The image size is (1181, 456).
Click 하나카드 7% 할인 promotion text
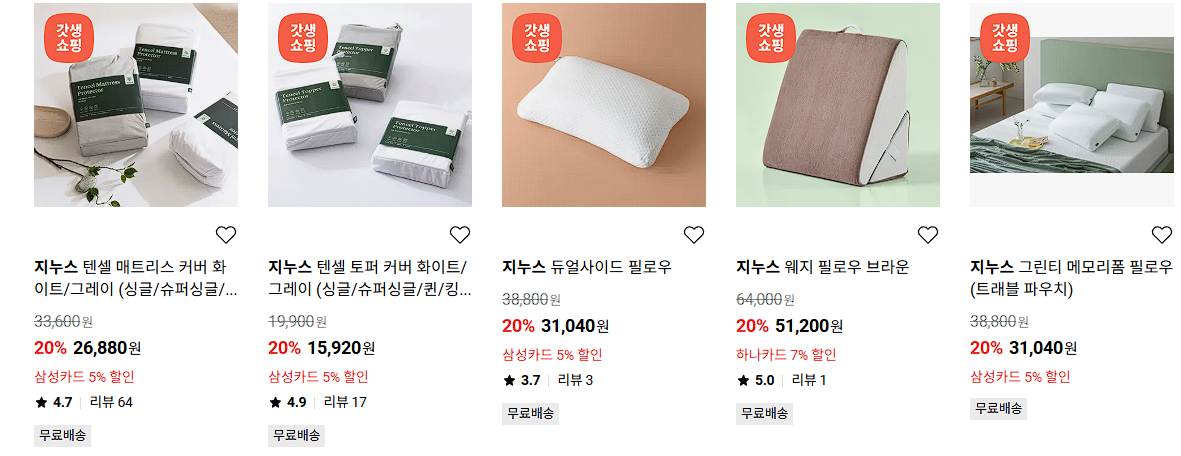(x=786, y=355)
